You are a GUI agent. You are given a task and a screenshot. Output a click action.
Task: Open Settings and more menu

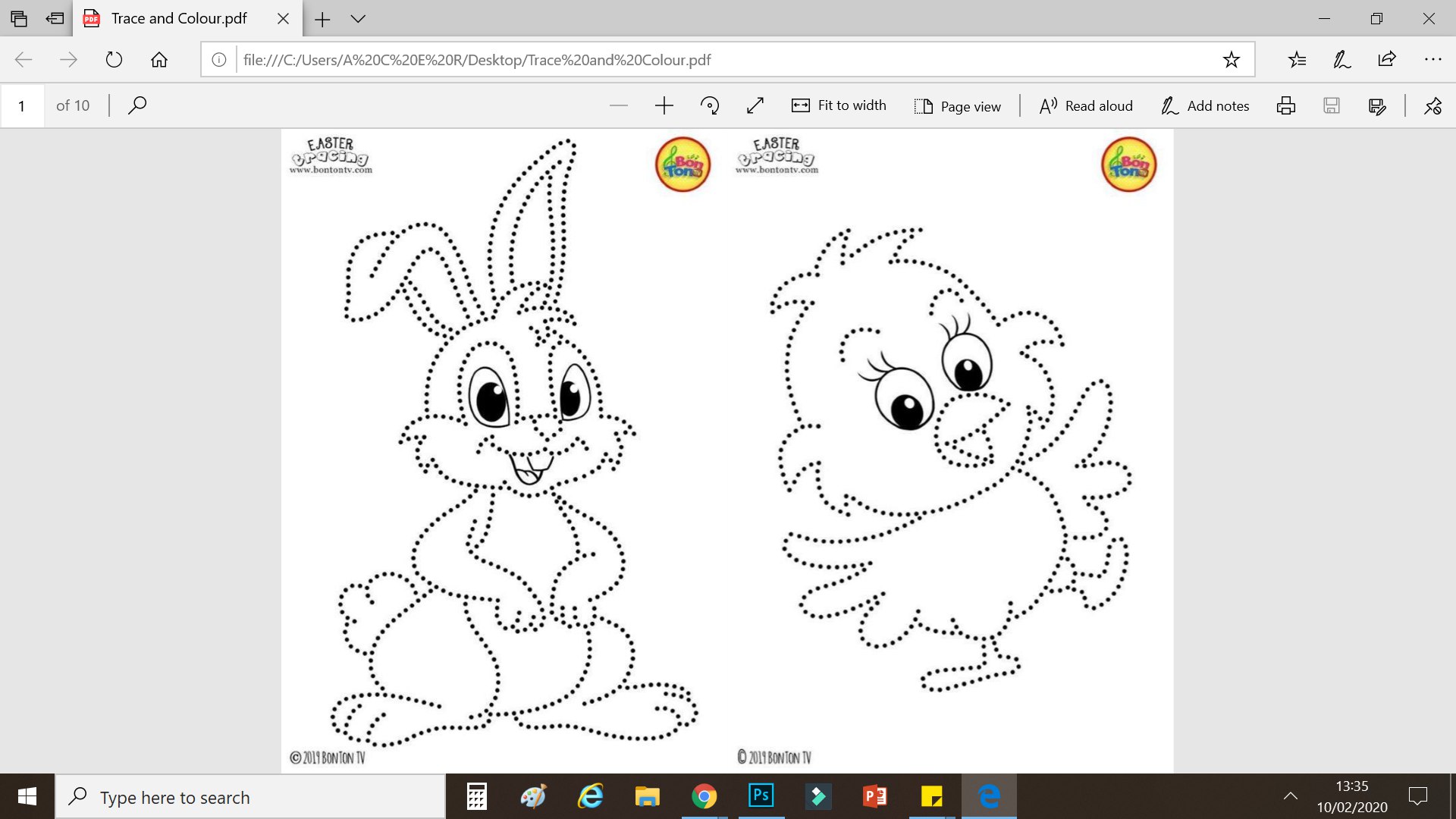click(1432, 60)
